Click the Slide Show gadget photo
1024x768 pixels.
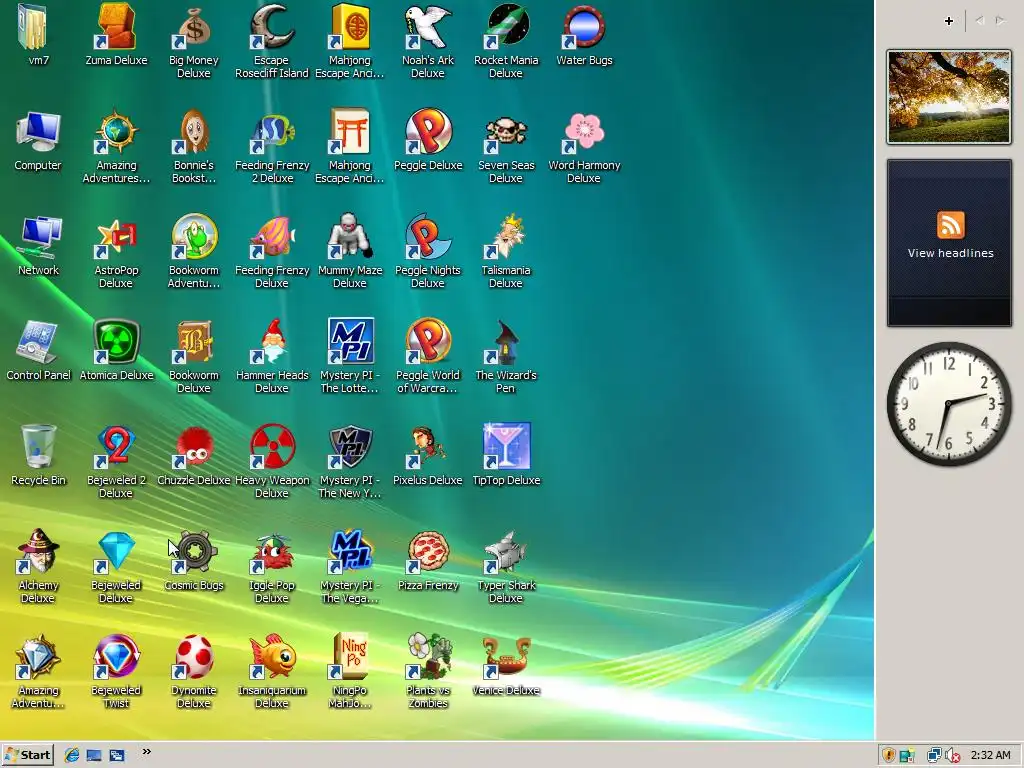pos(949,97)
